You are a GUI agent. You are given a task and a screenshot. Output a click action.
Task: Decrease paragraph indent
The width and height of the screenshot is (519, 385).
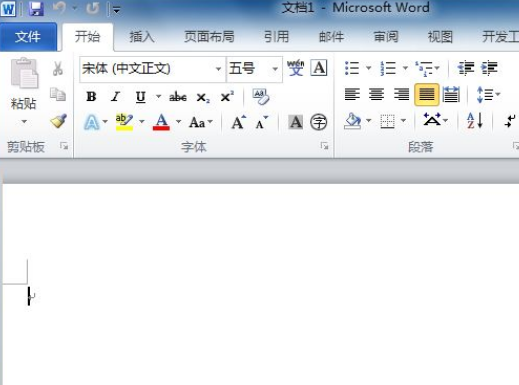tap(466, 68)
